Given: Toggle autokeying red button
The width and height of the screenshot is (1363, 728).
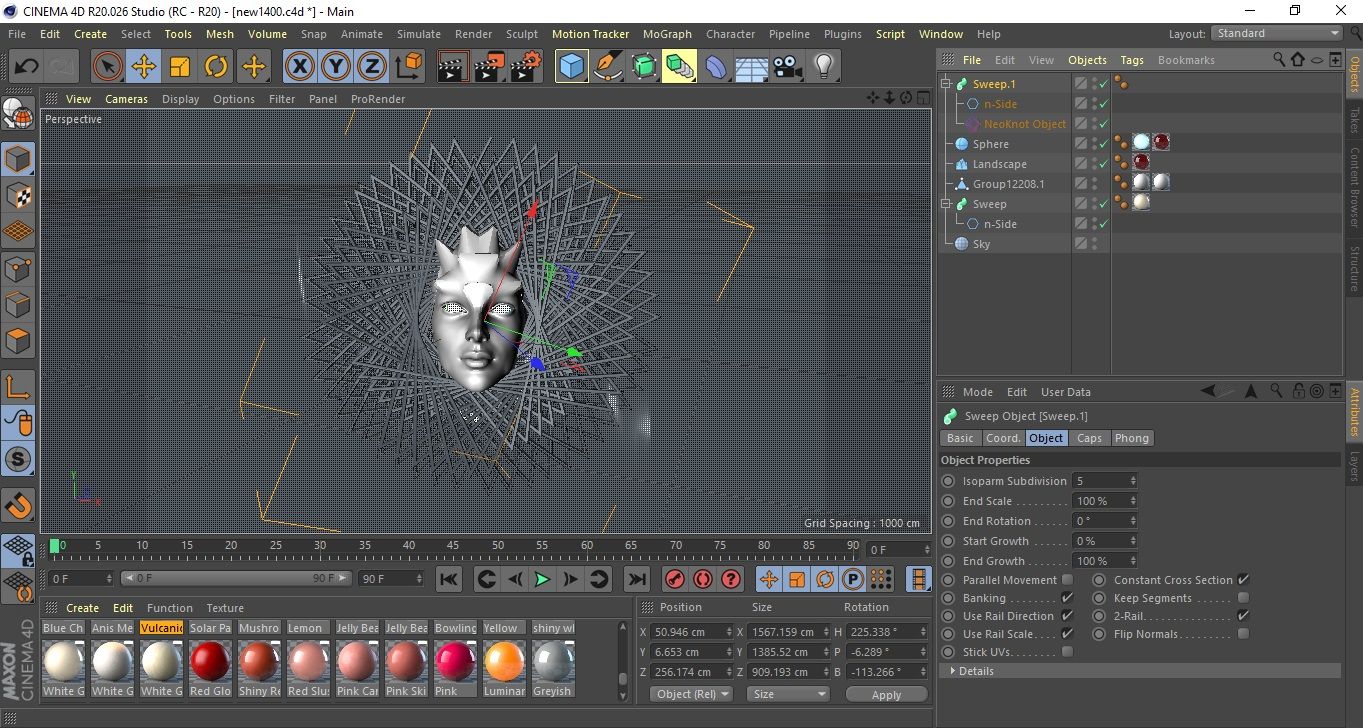Looking at the screenshot, I should (x=702, y=579).
